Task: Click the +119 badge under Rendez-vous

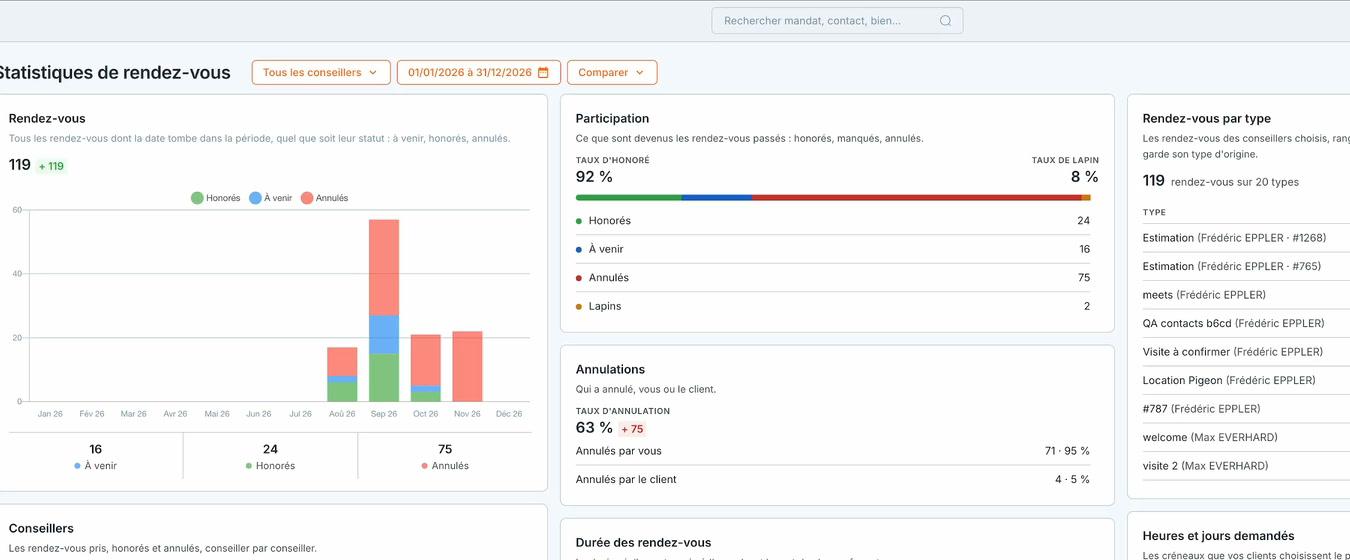Action: [50, 167]
